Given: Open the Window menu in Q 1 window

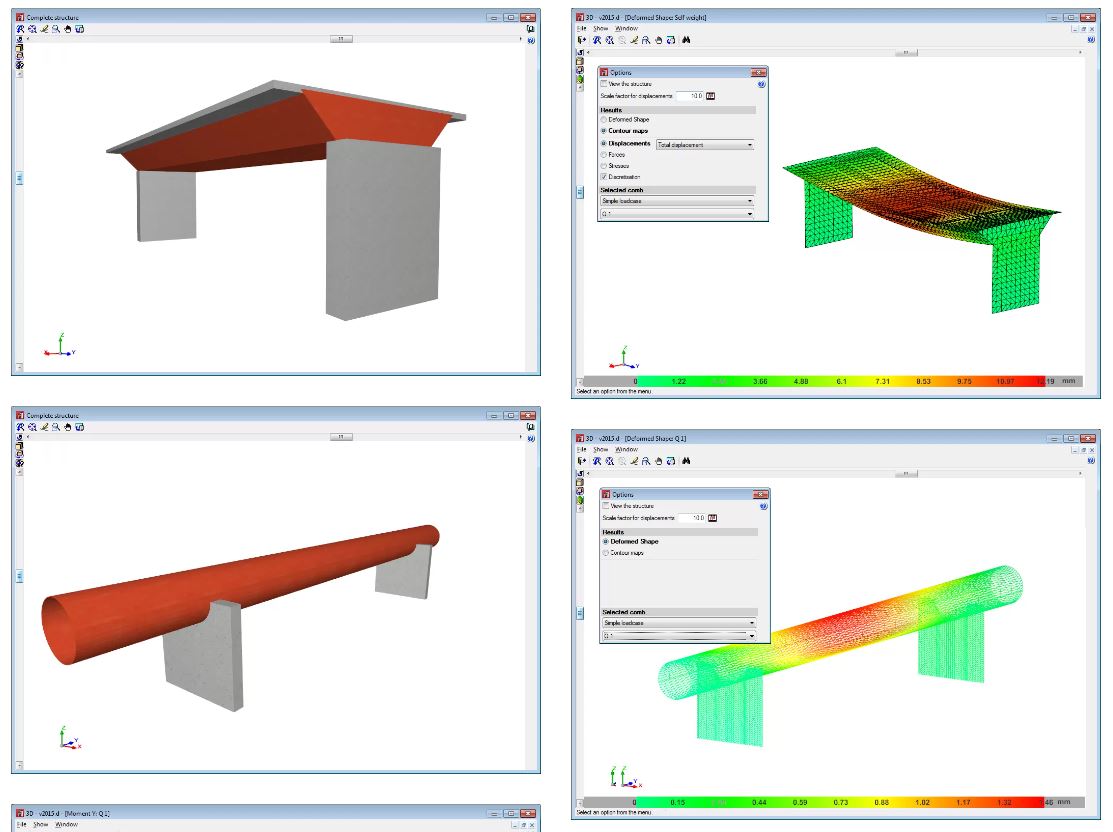Looking at the screenshot, I should click(x=626, y=450).
